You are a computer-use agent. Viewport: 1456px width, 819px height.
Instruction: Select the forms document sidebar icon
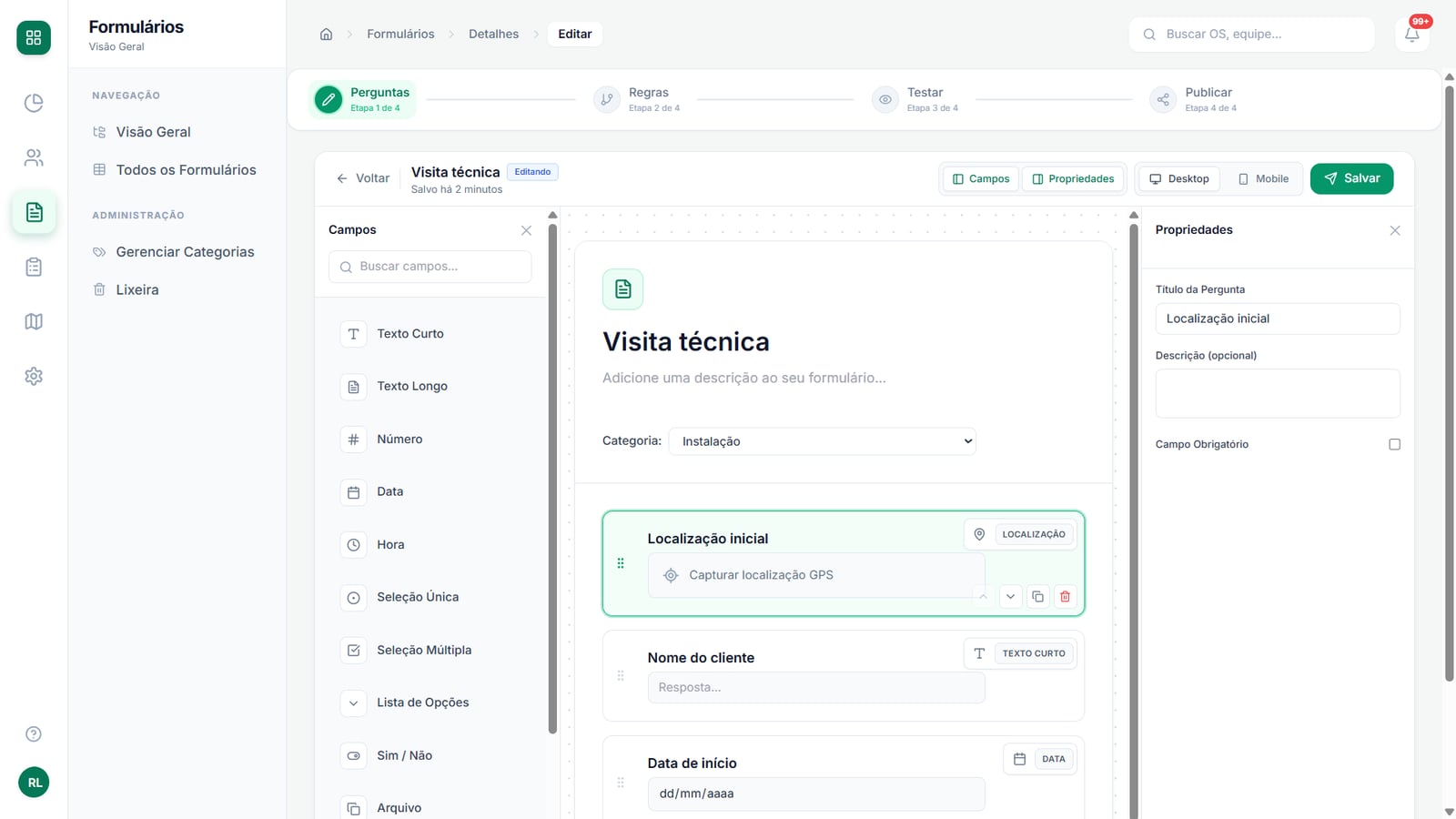34,212
